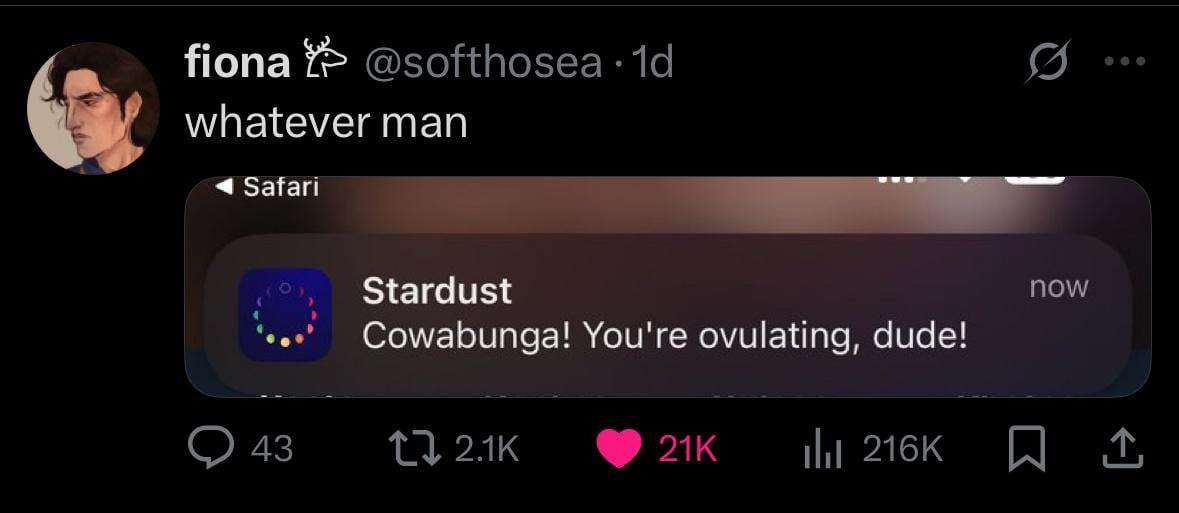View analytics via the bar chart icon
Image resolution: width=1179 pixels, height=513 pixels.
point(822,448)
